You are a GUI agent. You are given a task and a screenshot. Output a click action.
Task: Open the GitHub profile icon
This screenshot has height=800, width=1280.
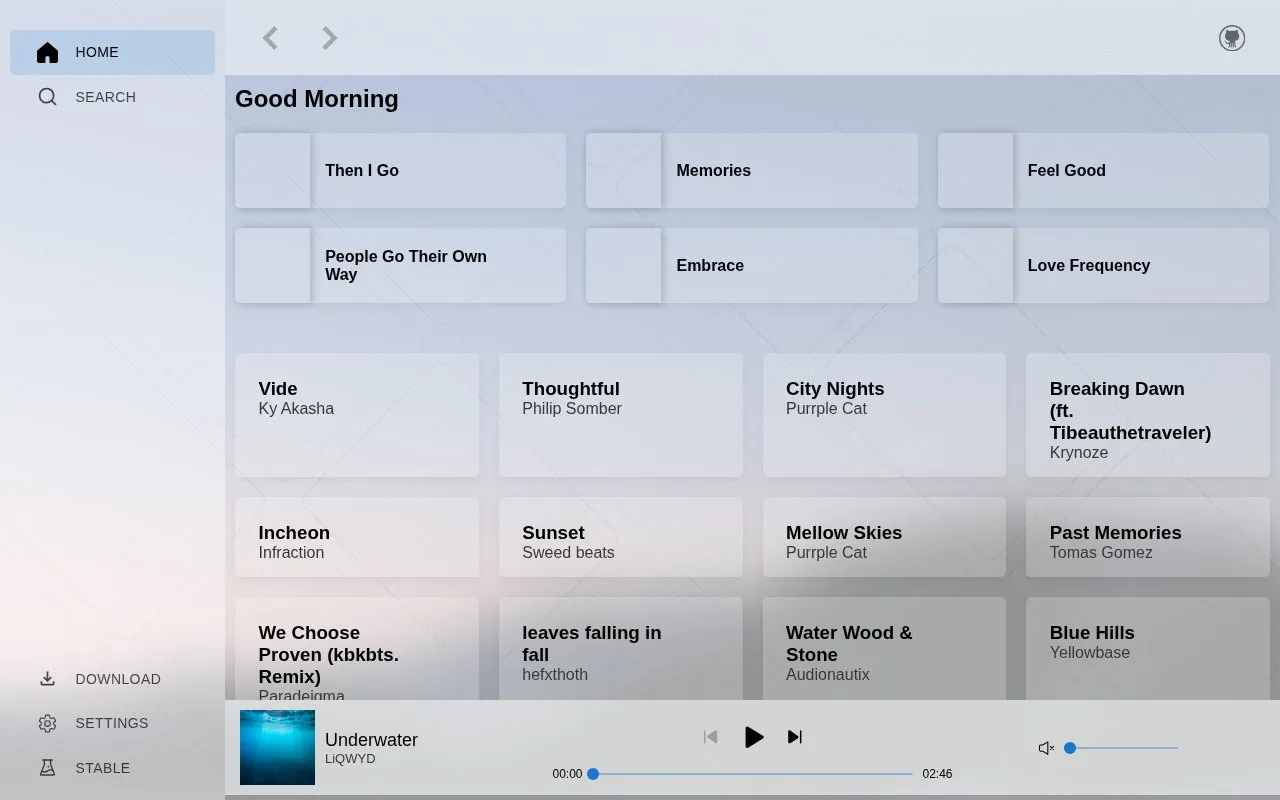pos(1232,38)
